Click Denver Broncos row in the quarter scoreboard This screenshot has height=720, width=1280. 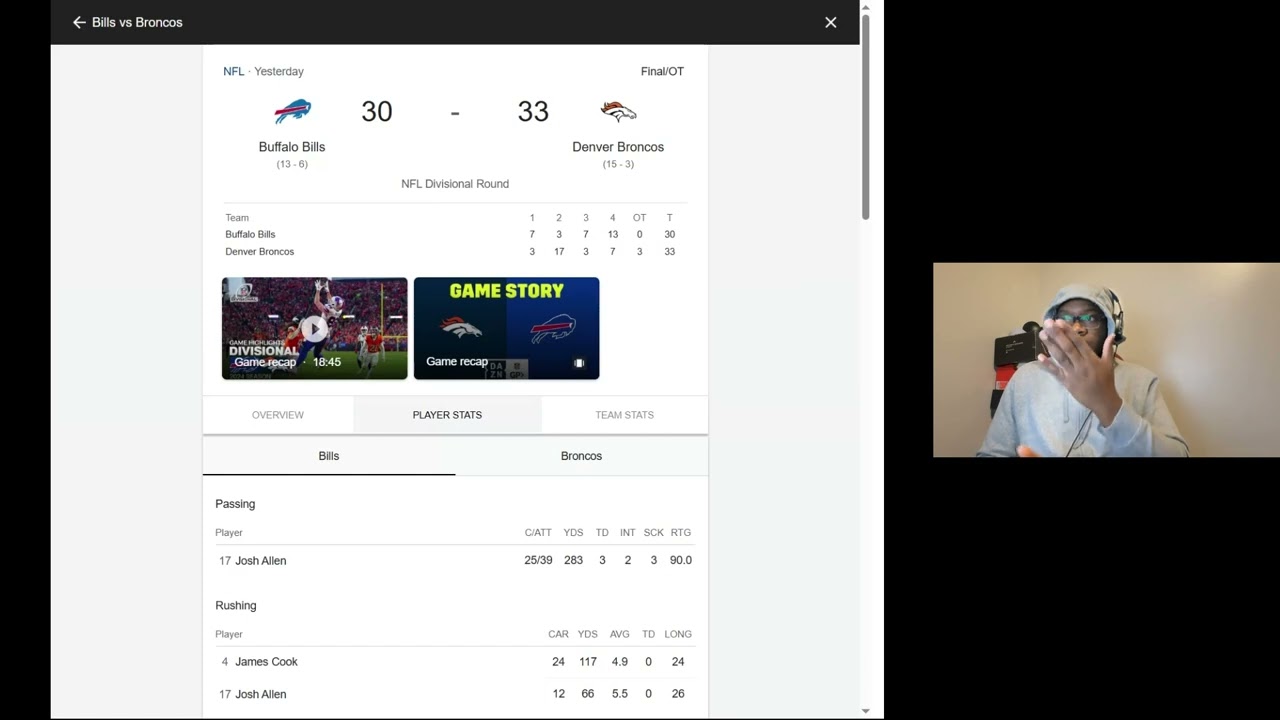(x=455, y=252)
